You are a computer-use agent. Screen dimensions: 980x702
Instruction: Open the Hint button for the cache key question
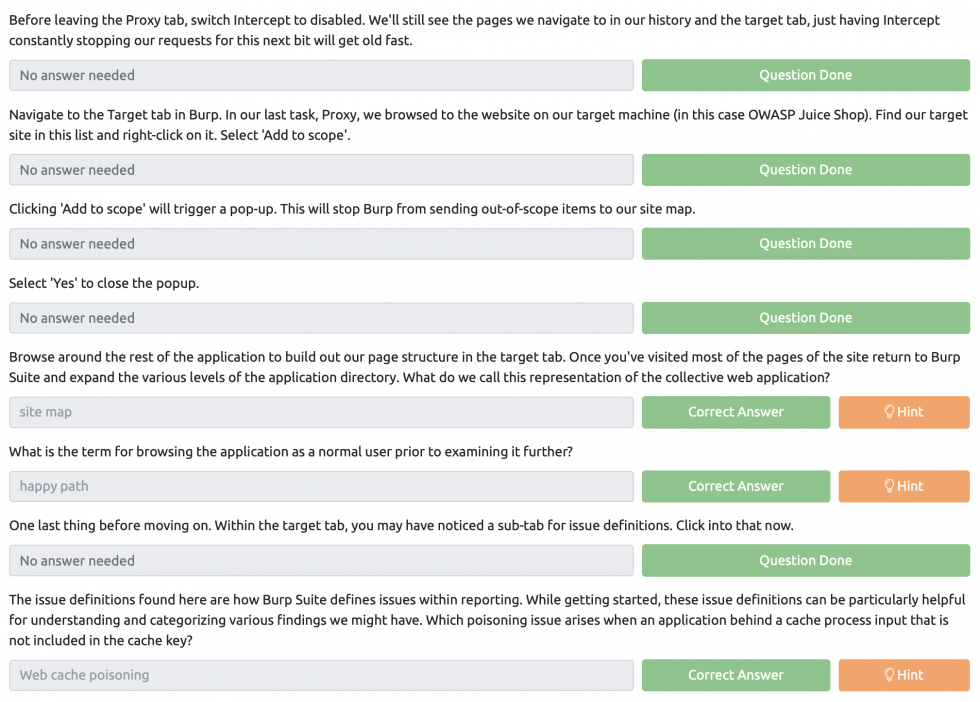pos(904,675)
